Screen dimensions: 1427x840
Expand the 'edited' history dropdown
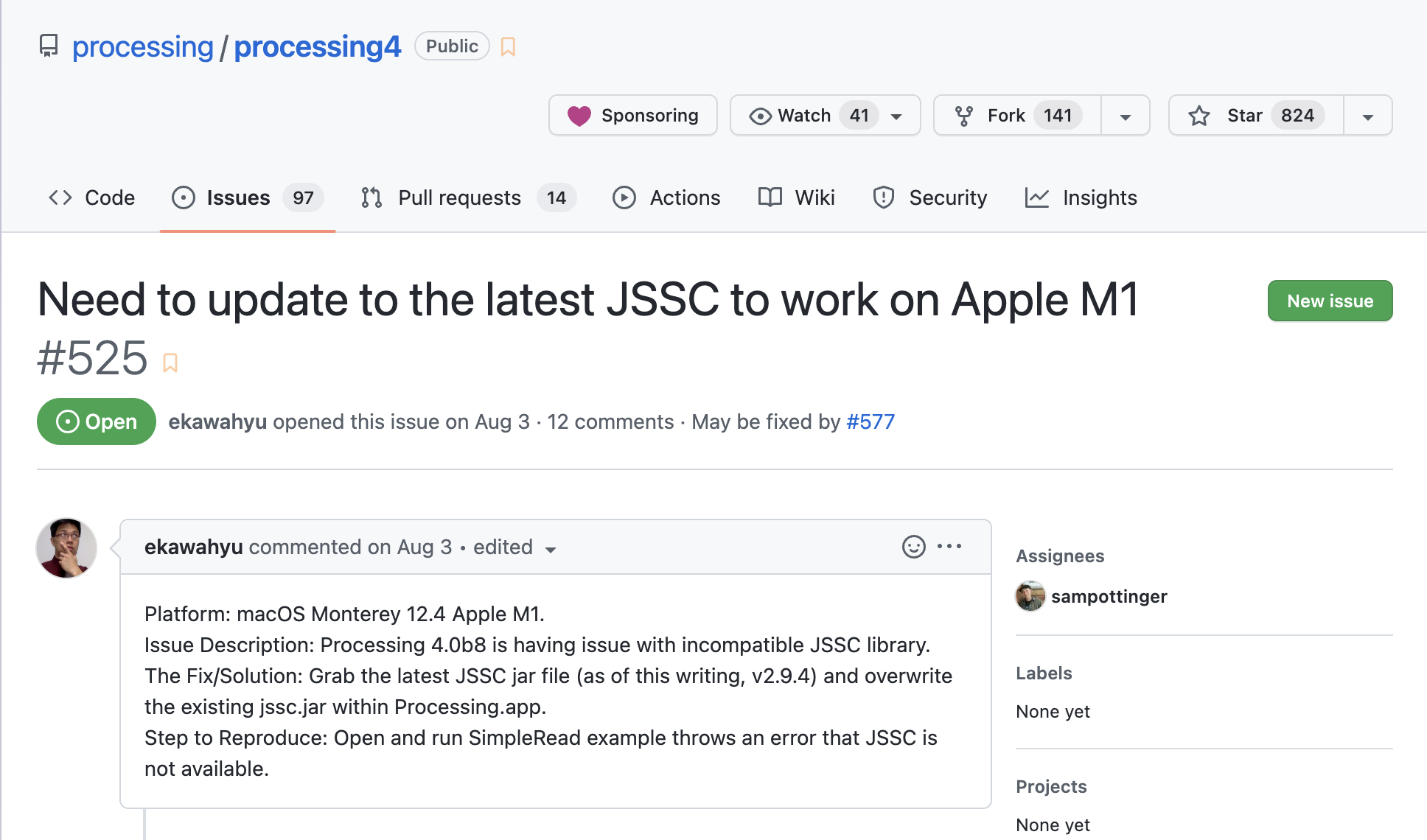point(551,549)
